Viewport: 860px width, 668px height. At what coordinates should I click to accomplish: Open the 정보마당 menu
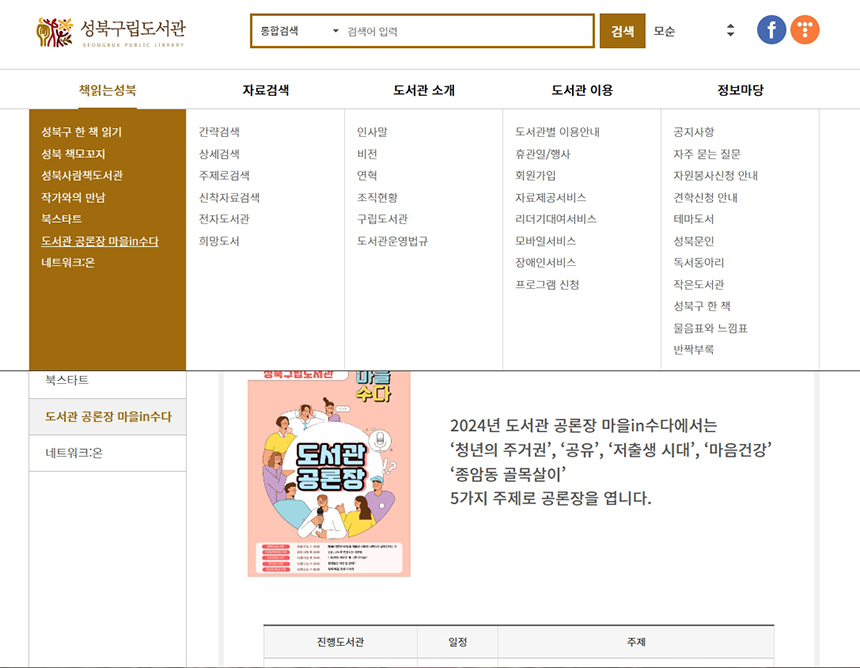(740, 90)
